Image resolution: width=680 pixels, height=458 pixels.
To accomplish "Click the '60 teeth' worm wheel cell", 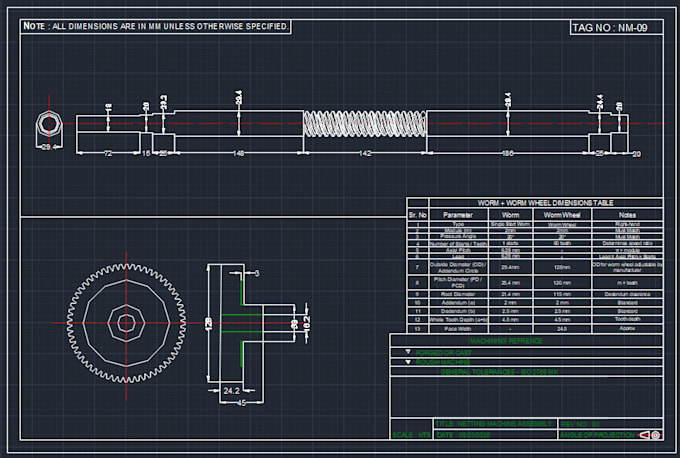I will click(x=562, y=243).
